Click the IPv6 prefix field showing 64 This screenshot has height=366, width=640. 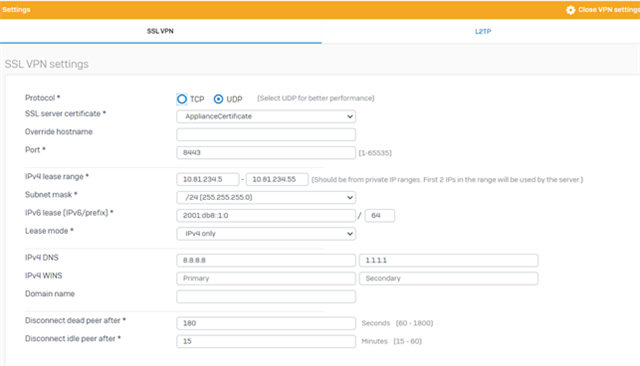tap(380, 215)
